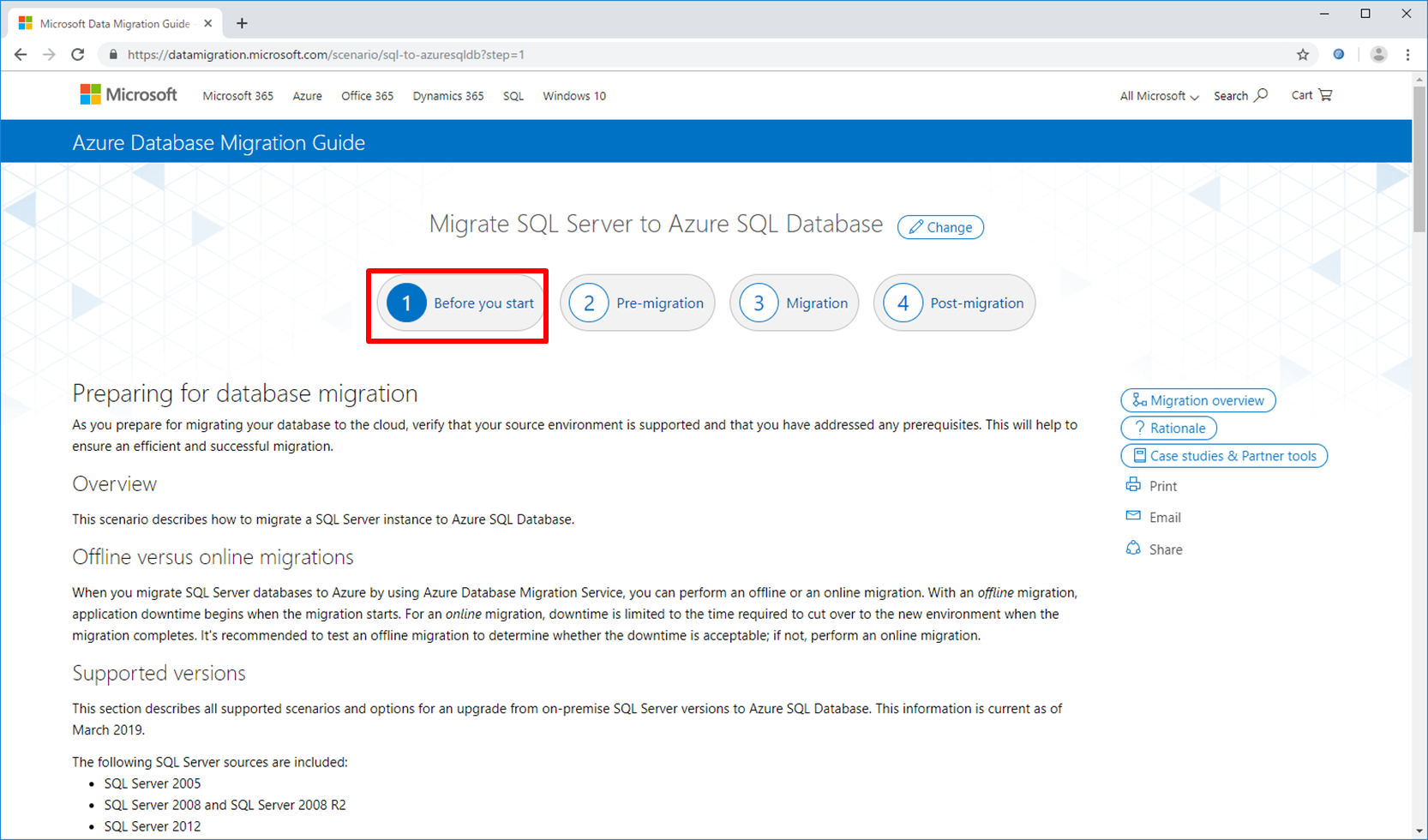Click step 3 circle icon

click(x=759, y=303)
